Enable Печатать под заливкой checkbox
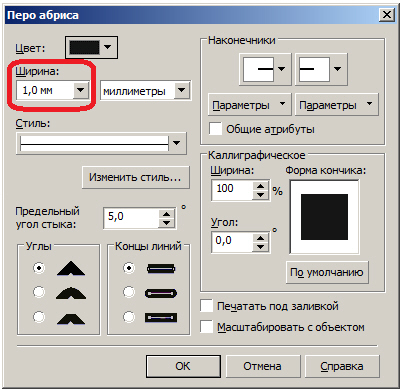This screenshot has height=390, width=404. [207, 306]
